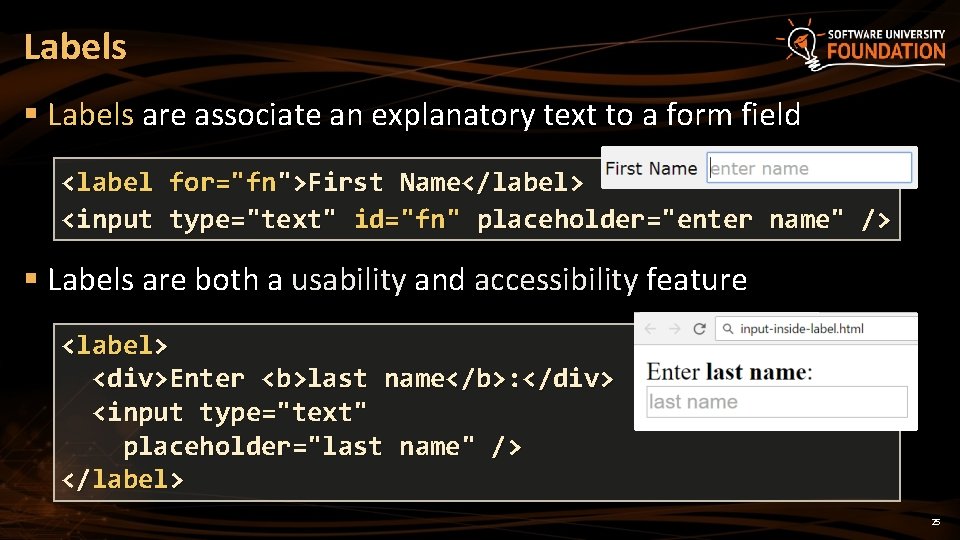Click the '<input type="text"' line in second block
The image size is (960, 540).
click(x=230, y=412)
